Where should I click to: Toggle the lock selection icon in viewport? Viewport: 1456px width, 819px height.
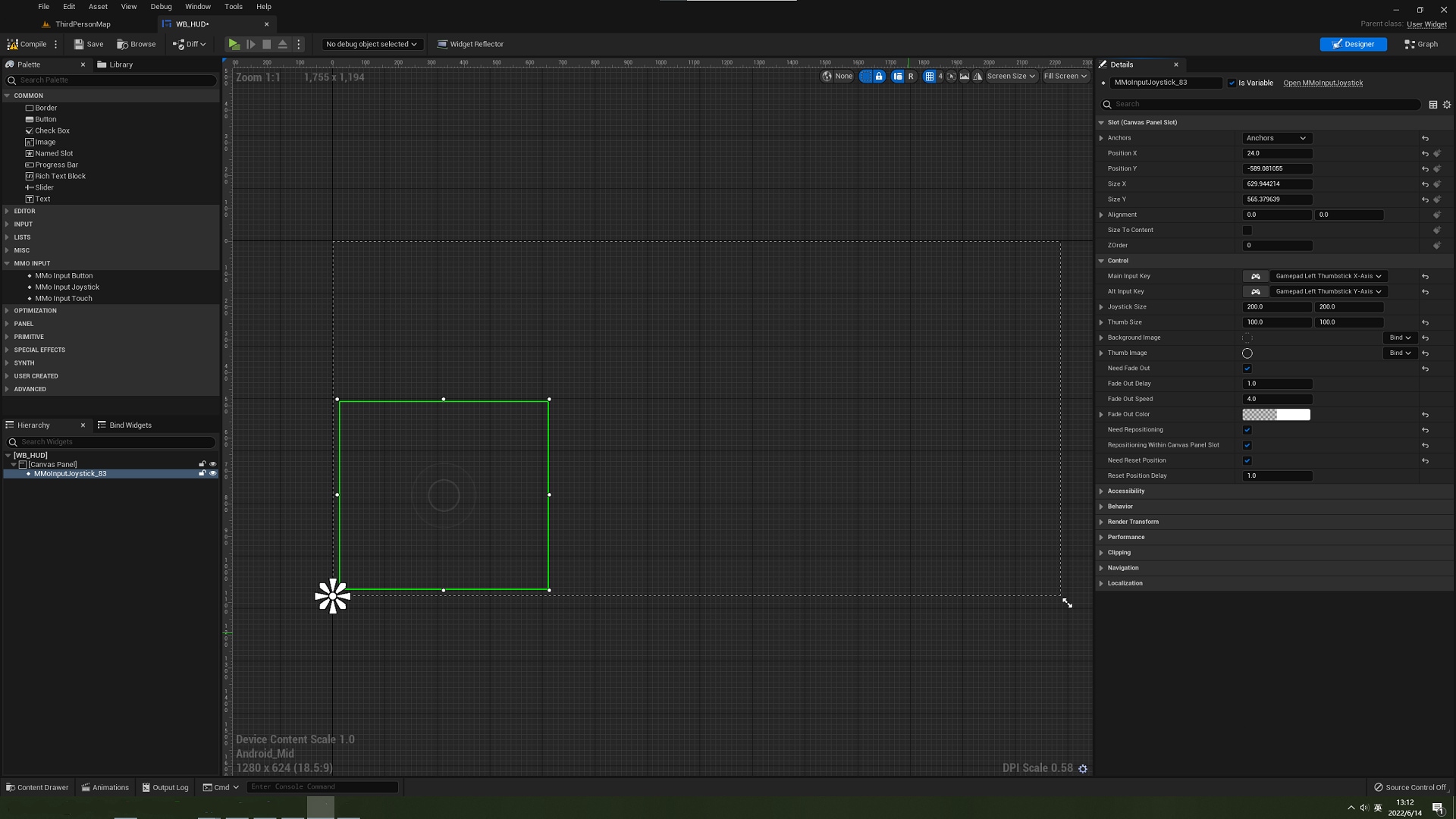click(x=879, y=76)
